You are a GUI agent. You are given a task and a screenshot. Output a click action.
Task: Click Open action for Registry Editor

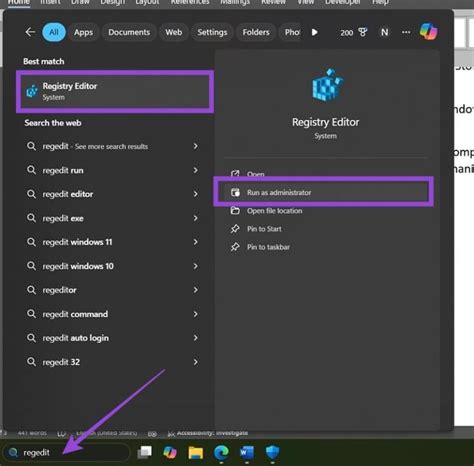tap(256, 174)
